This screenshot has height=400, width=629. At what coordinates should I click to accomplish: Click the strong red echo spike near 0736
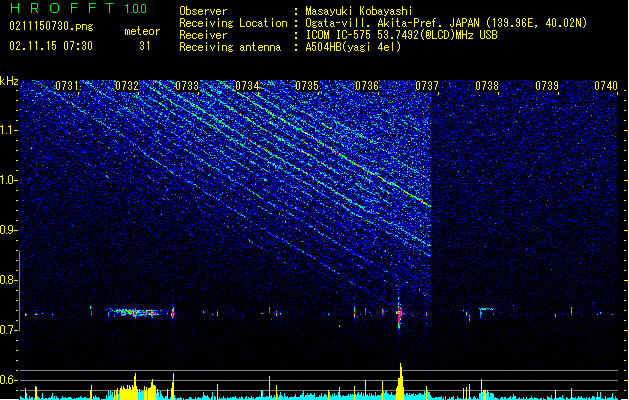(x=399, y=315)
